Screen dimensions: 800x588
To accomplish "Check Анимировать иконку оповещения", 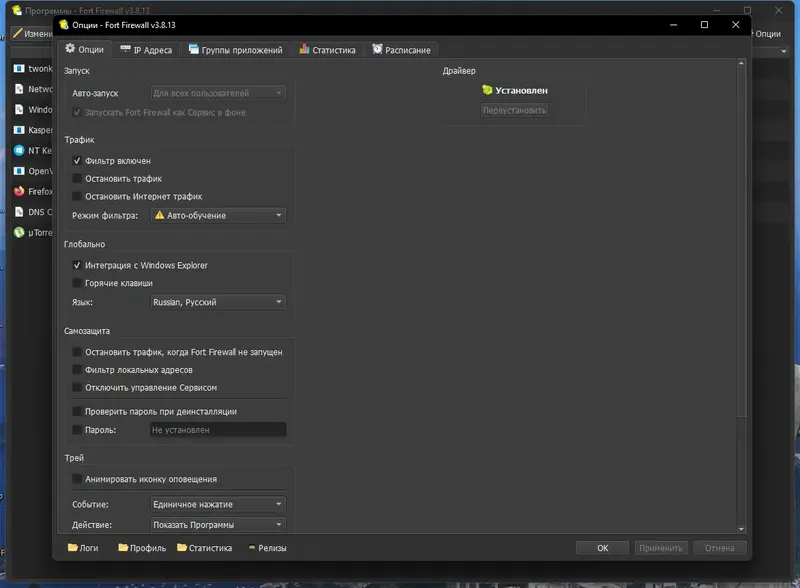I will click(x=77, y=479).
